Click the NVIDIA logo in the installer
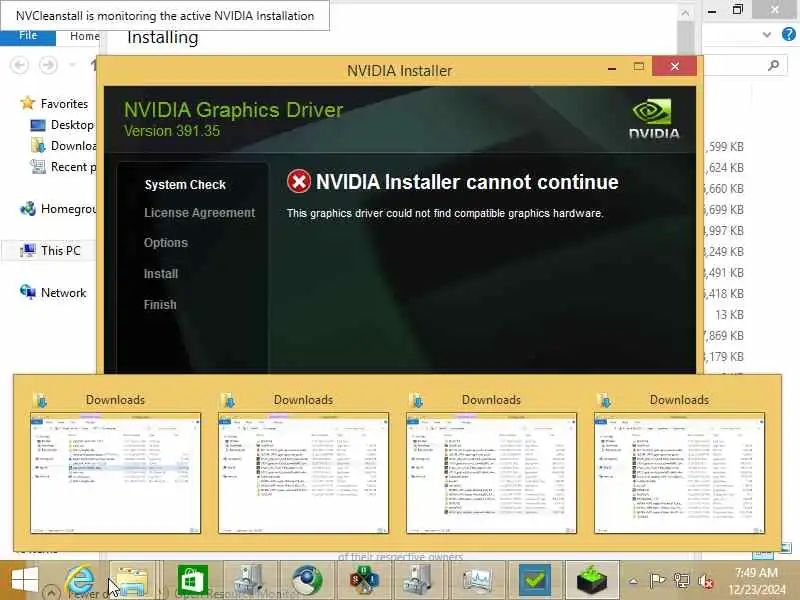This screenshot has height=600, width=800. tap(654, 119)
